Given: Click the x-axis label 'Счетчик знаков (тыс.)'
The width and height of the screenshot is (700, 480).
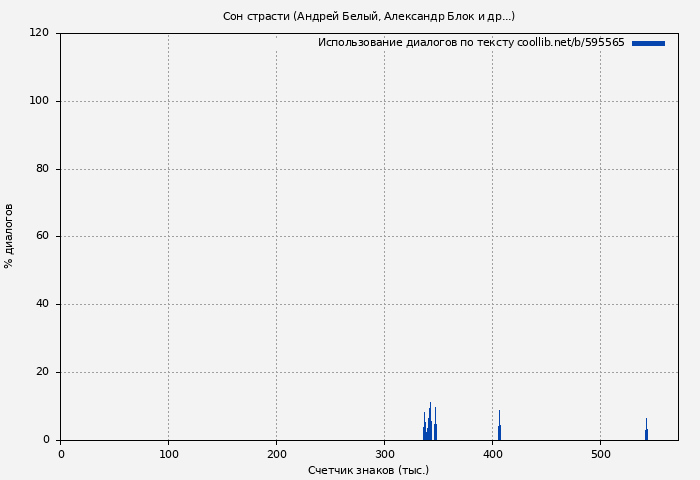Looking at the screenshot, I should click(368, 470).
